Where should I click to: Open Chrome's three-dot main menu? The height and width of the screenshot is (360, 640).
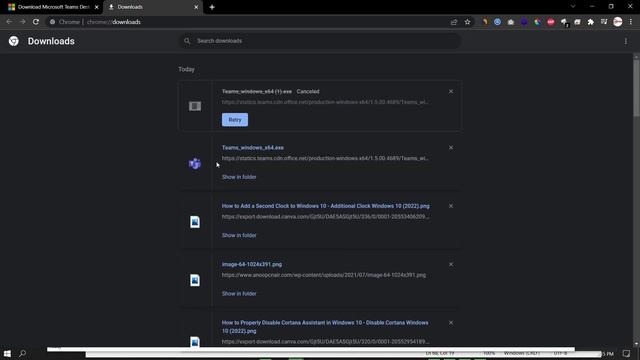pos(631,22)
